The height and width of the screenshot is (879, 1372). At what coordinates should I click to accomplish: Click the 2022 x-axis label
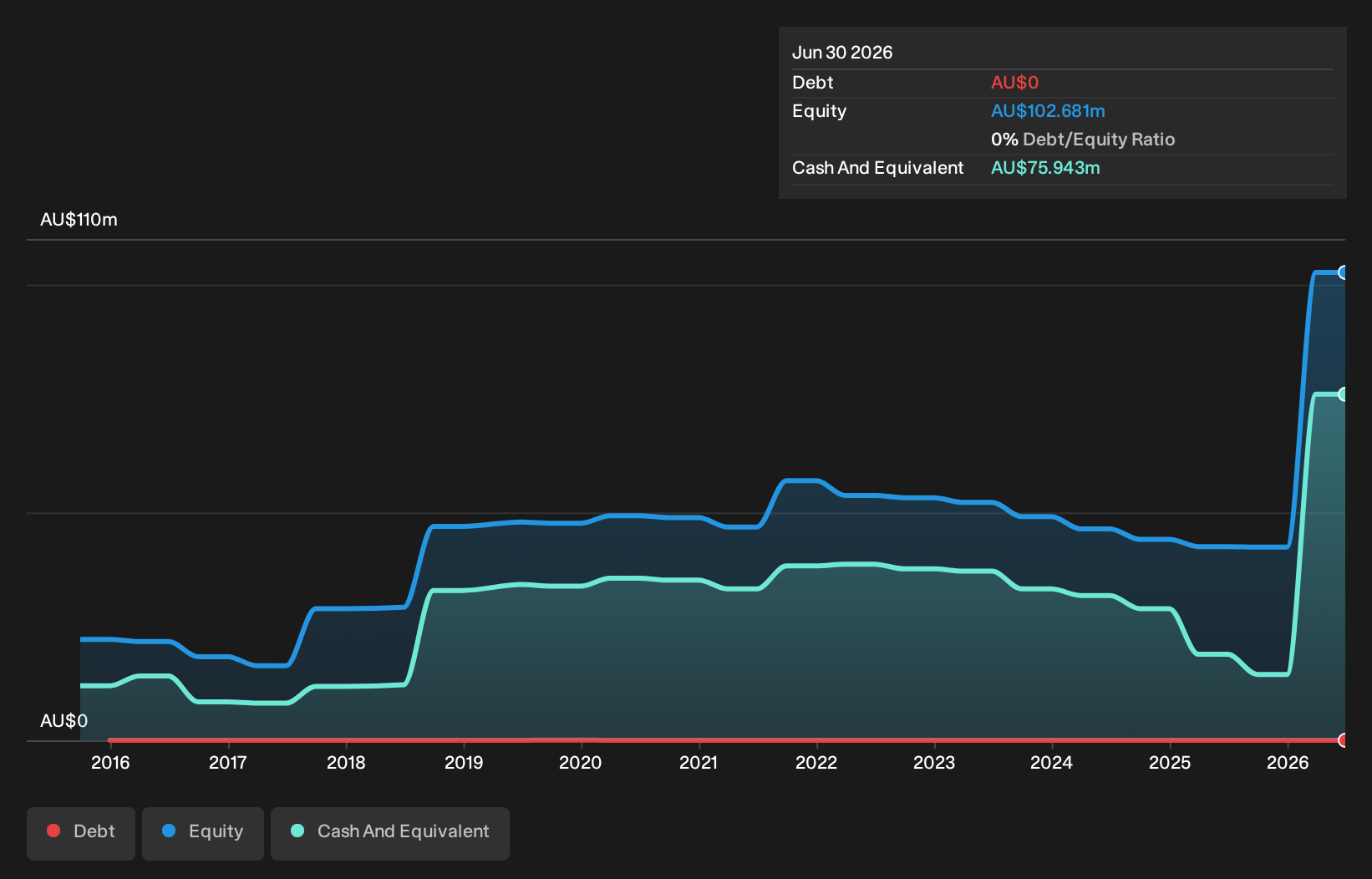[x=816, y=763]
